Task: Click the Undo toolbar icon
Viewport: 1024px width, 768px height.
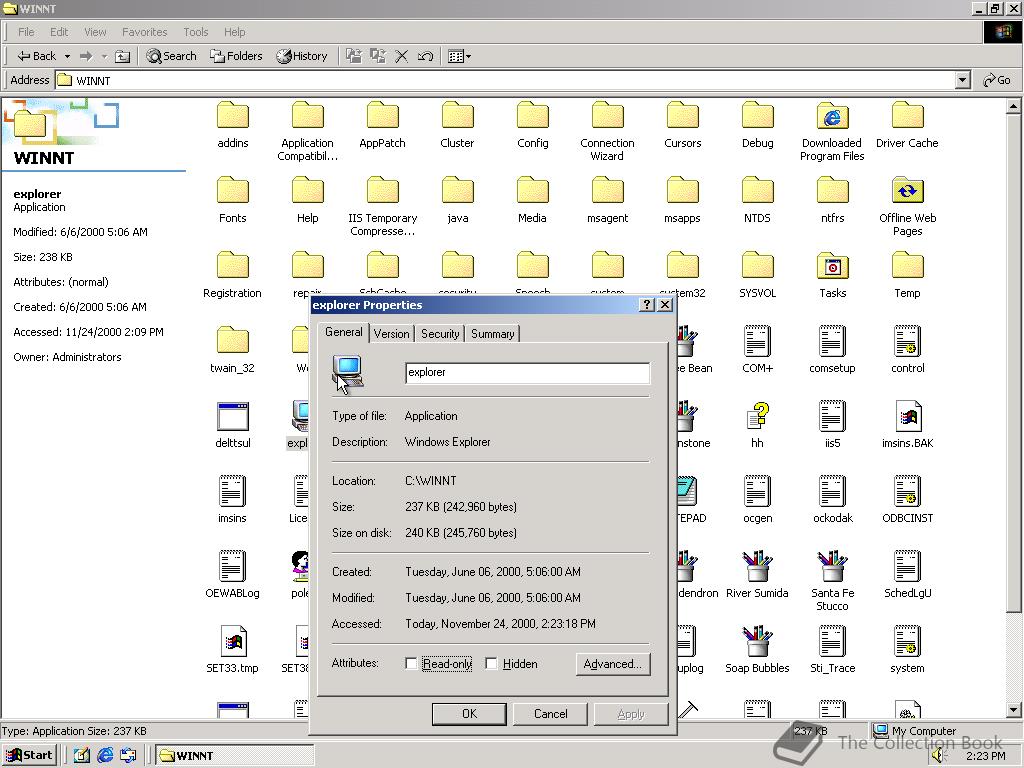Action: pos(425,56)
